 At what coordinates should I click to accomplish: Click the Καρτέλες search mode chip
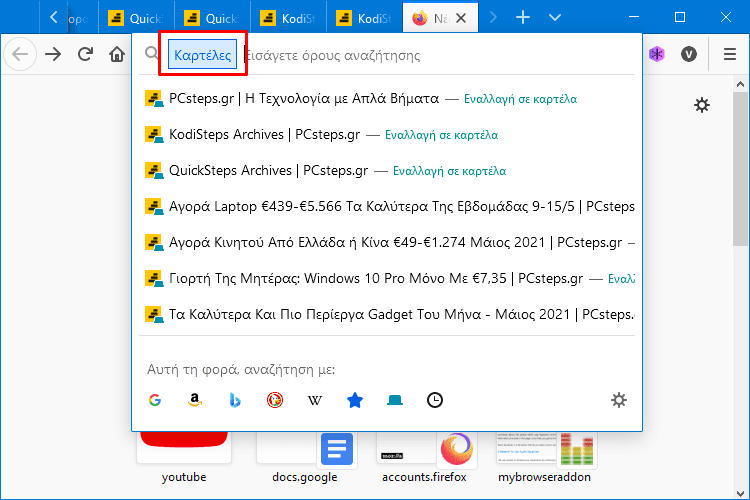pos(202,55)
